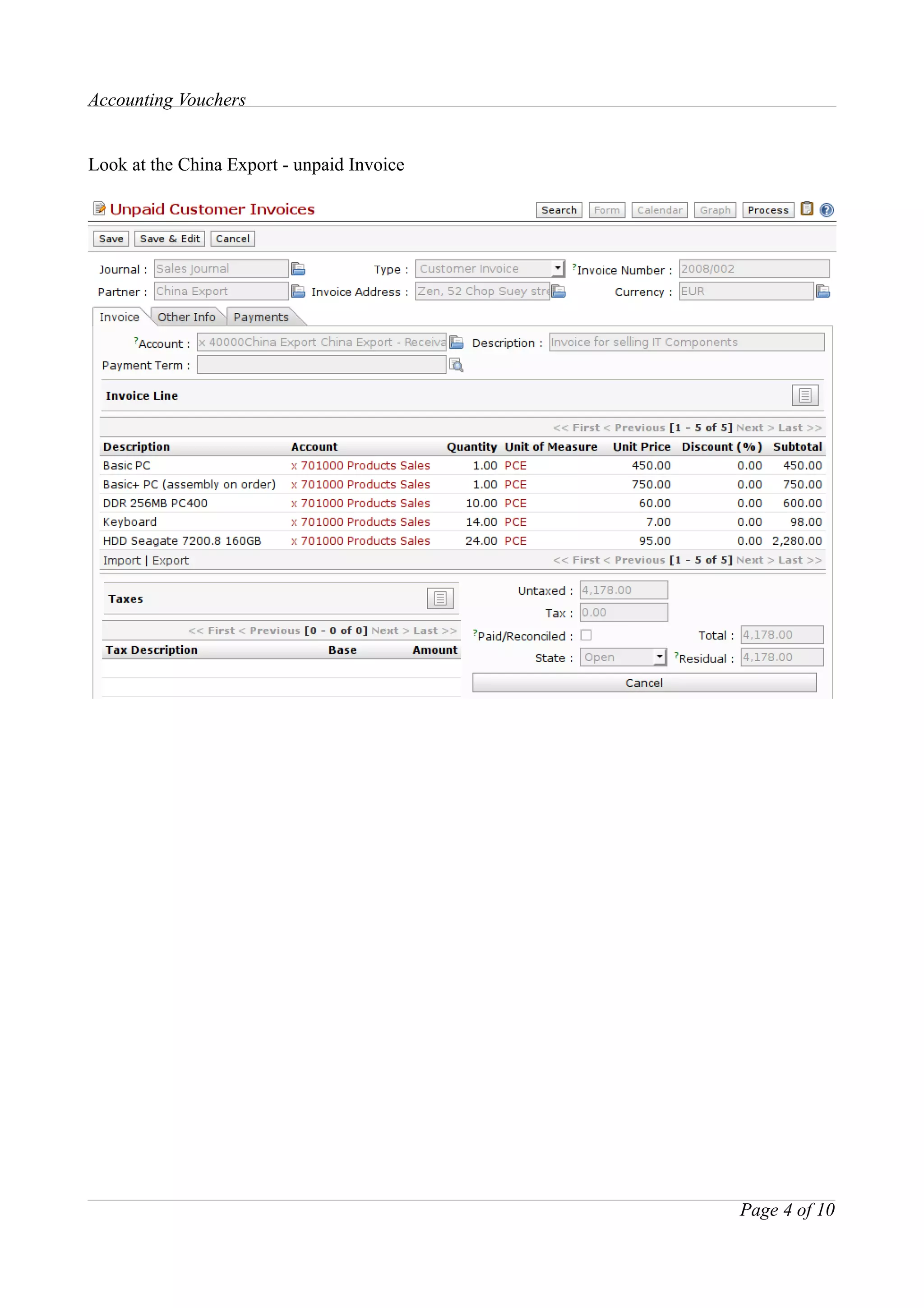Select the DDR 256MB PC400 line
The width and height of the screenshot is (924, 1308).
462,503
